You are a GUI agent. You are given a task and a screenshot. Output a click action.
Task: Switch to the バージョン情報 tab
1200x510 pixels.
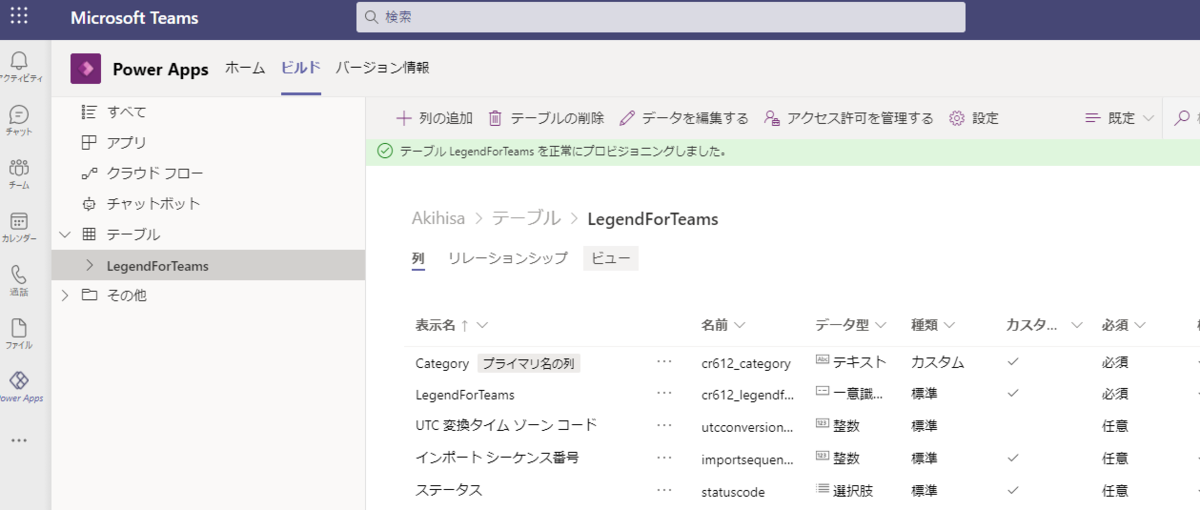click(382, 68)
